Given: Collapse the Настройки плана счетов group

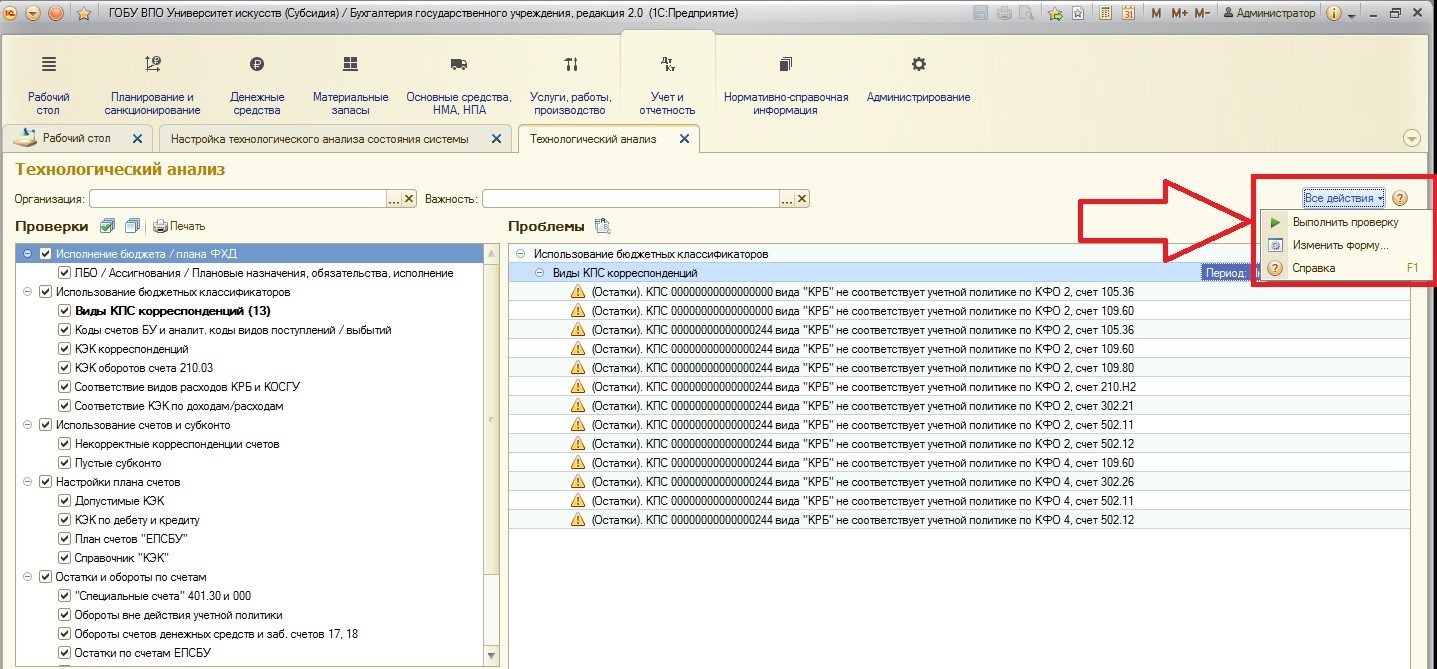Looking at the screenshot, I should click(27, 482).
